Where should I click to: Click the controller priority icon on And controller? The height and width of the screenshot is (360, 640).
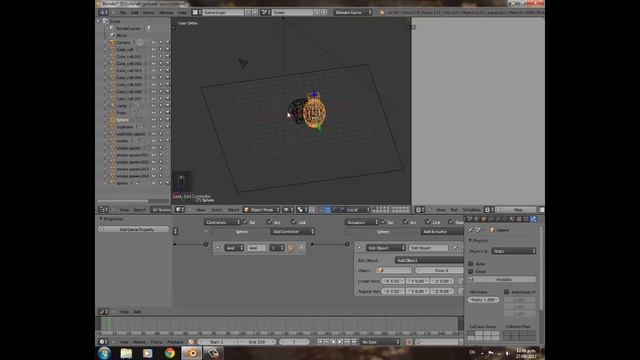[291, 248]
